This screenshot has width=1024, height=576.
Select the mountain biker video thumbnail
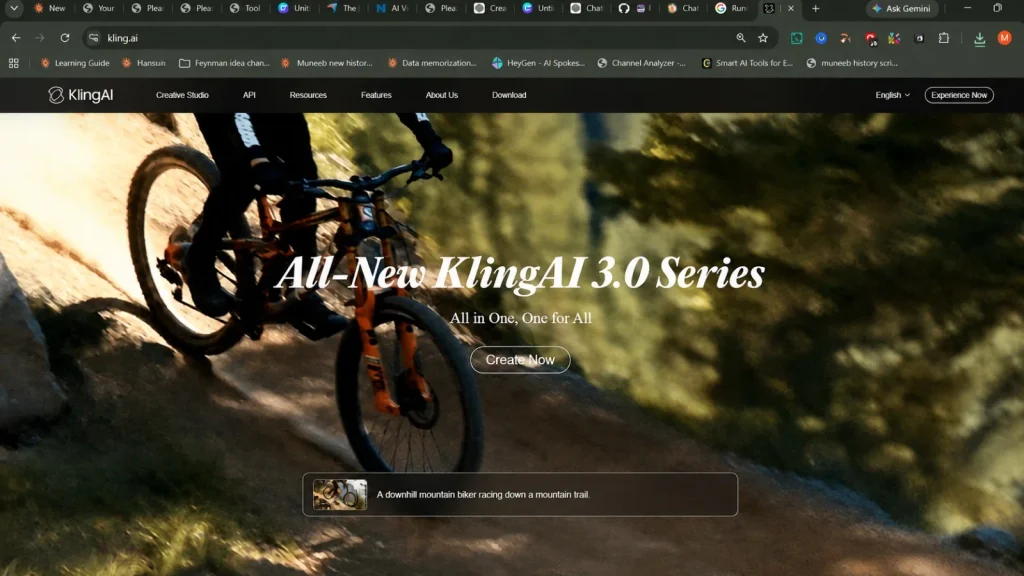(x=340, y=494)
